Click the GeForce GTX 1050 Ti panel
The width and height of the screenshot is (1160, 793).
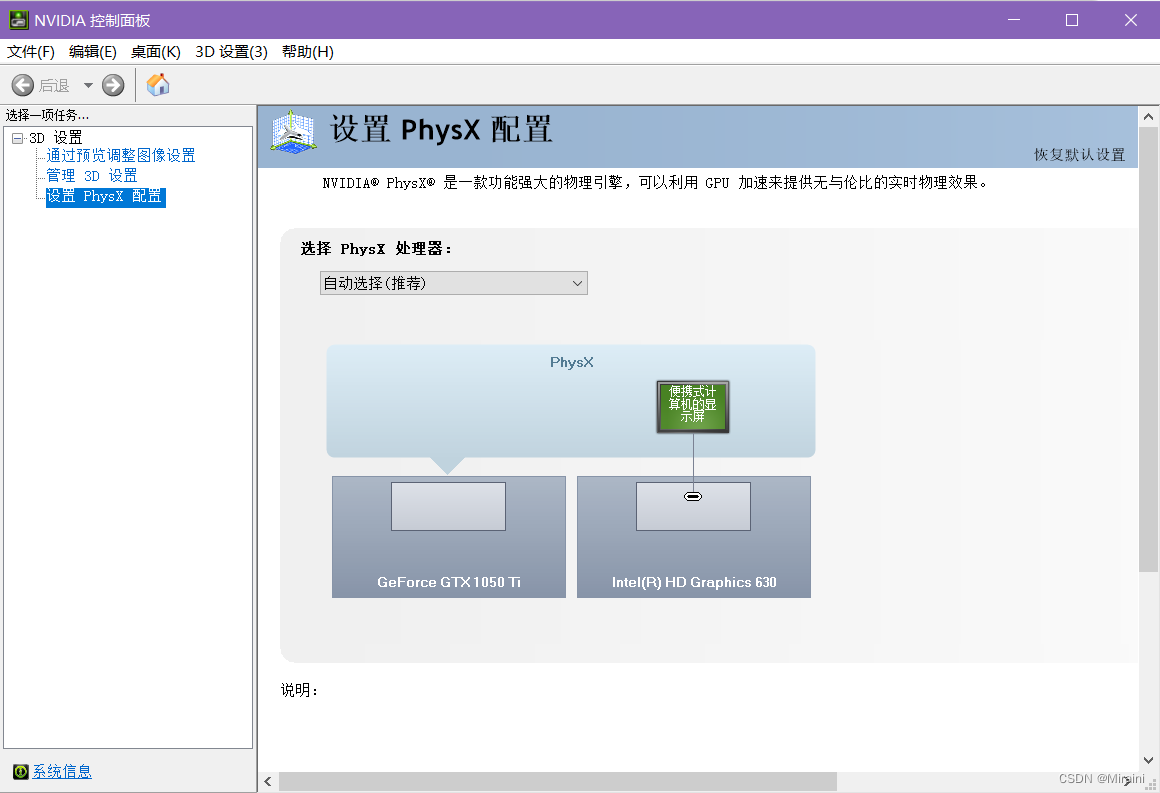tap(449, 537)
